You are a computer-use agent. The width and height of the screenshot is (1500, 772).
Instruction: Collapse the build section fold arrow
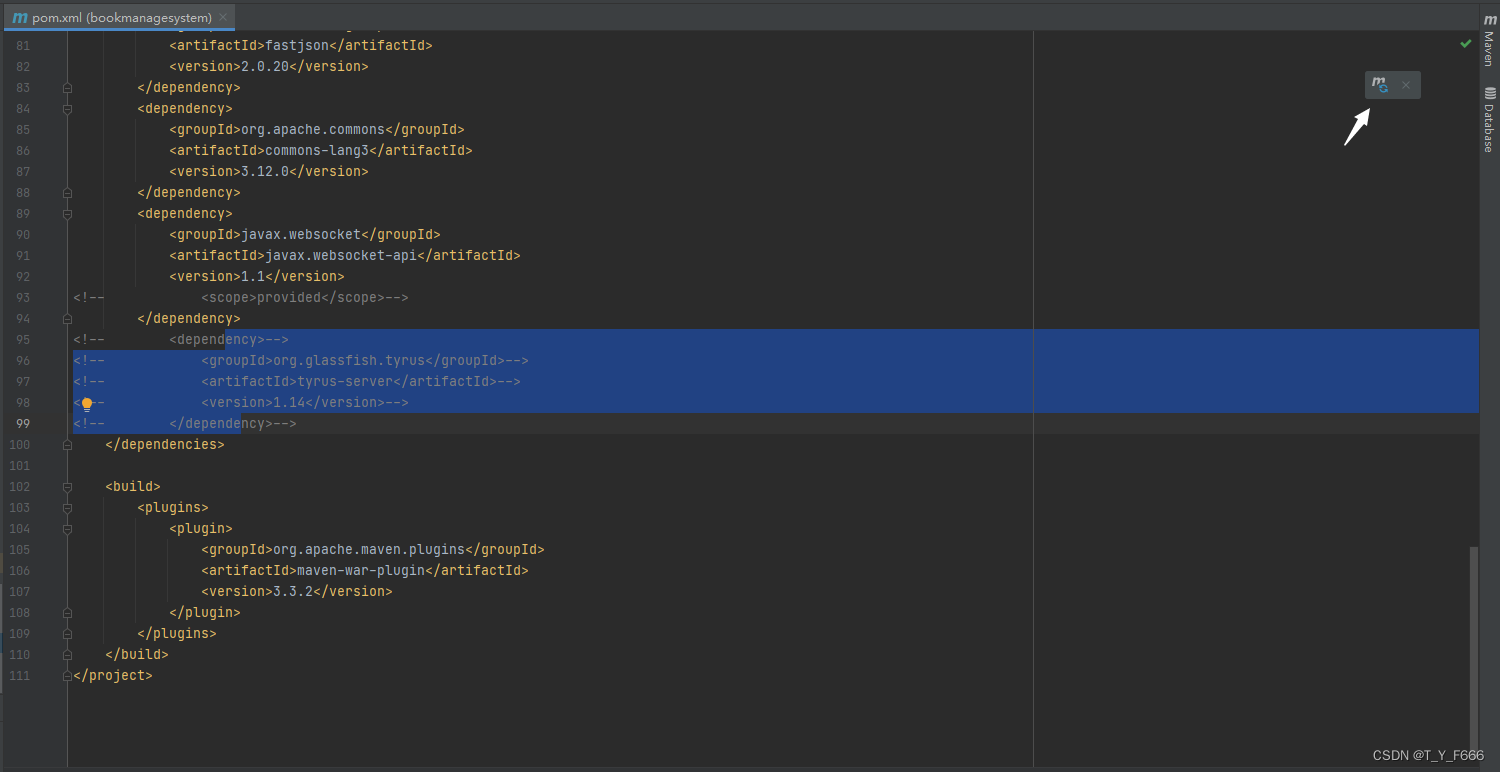(x=67, y=486)
